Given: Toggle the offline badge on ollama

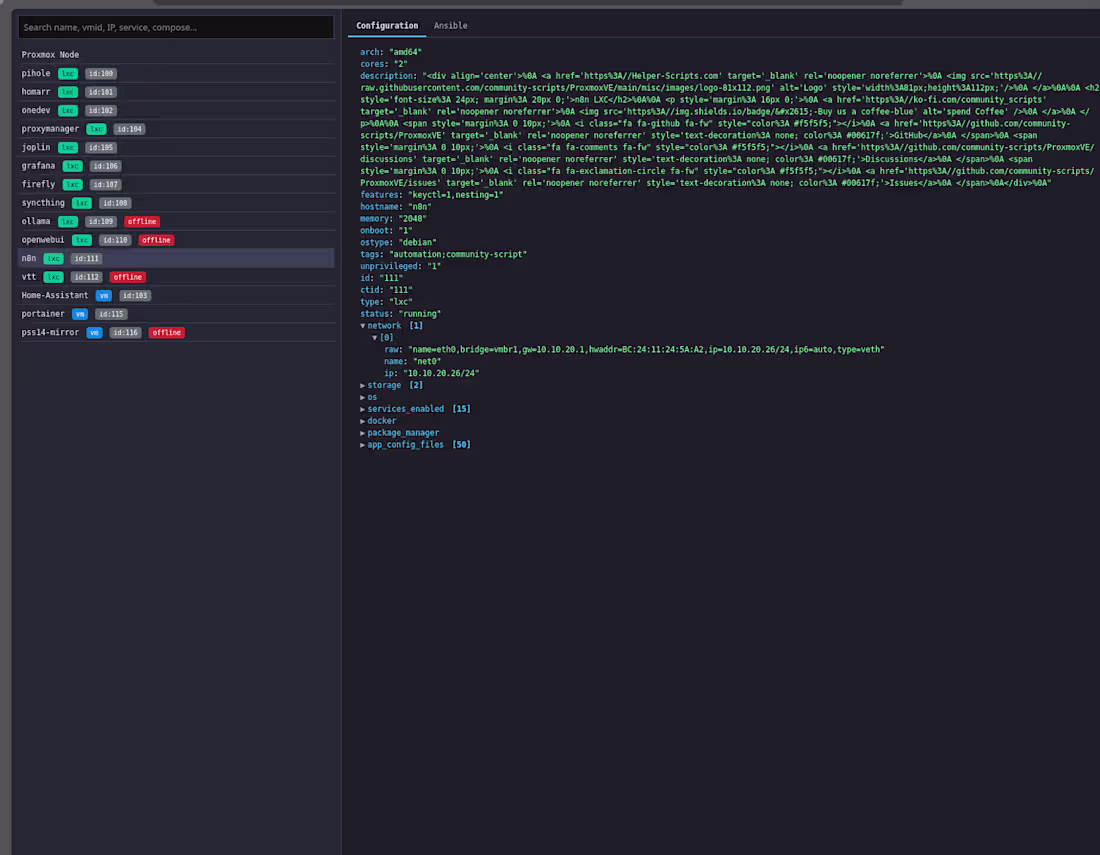Looking at the screenshot, I should point(141,221).
